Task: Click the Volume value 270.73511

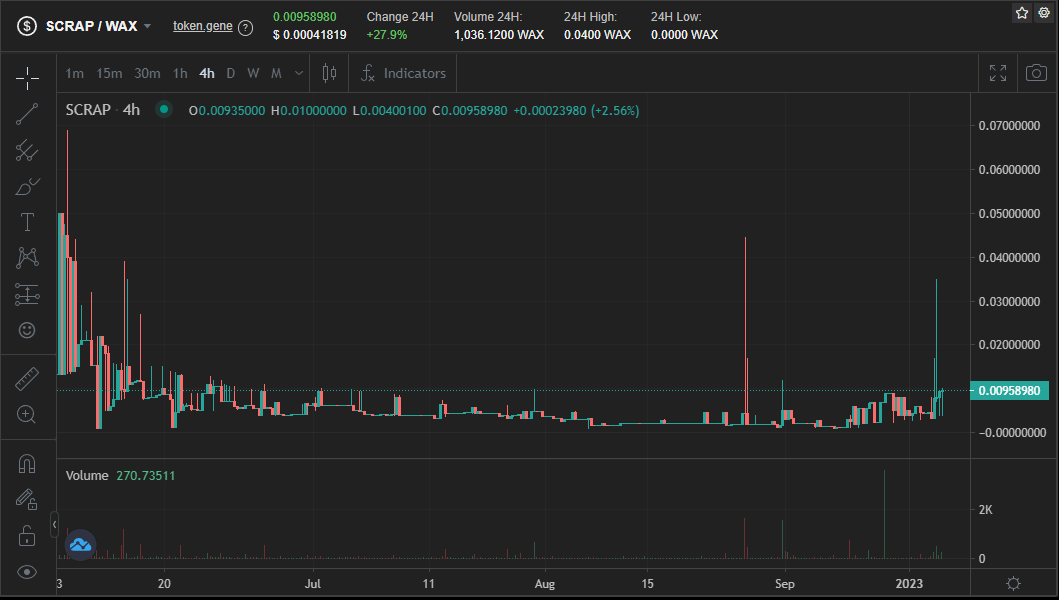Action: pos(146,476)
